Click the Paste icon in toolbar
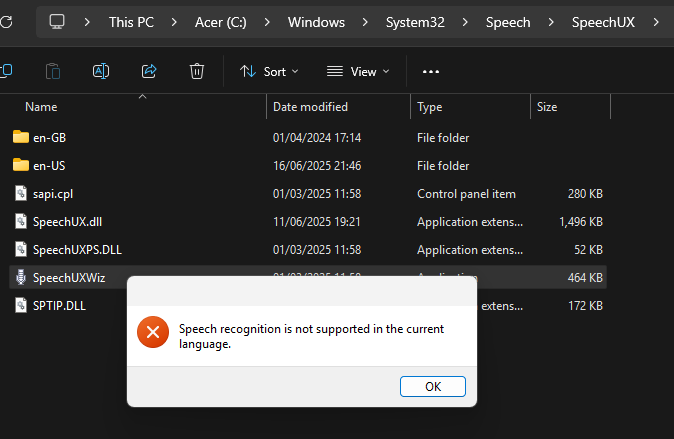 pyautogui.click(x=53, y=71)
